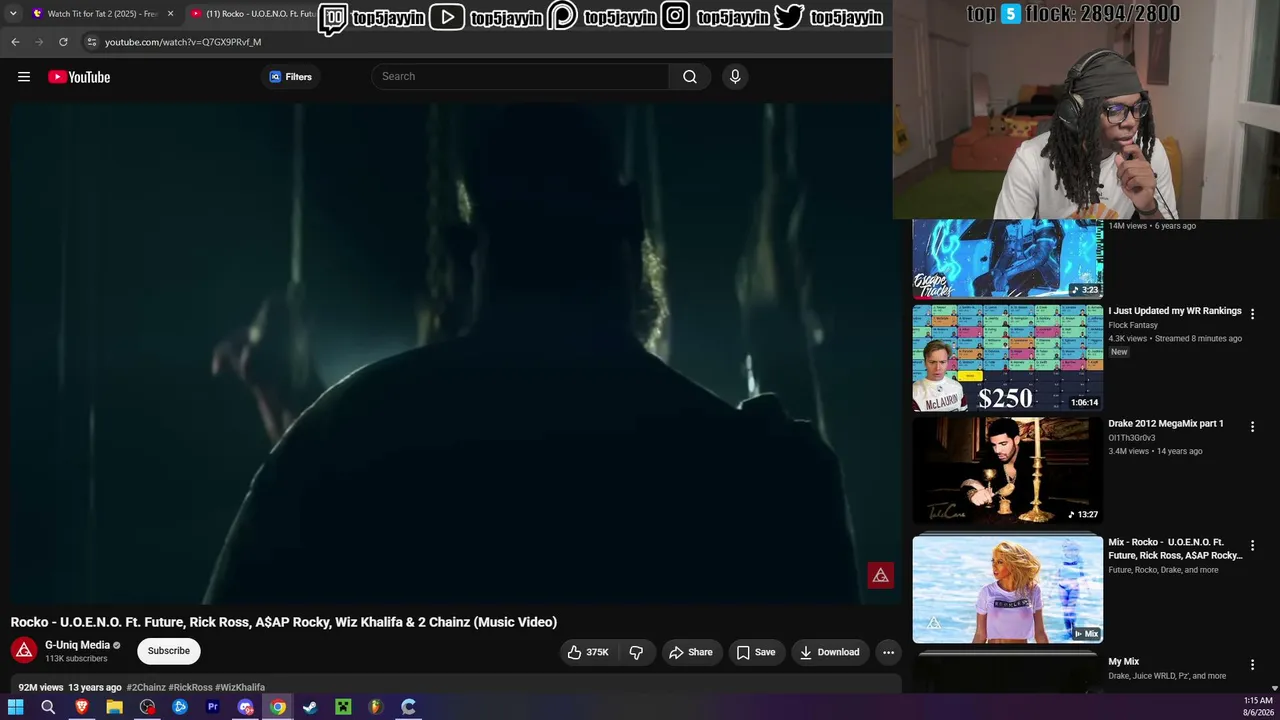Click the G-Uniq watermark on the video
Screen dimensions: 1280x720
(x=880, y=575)
